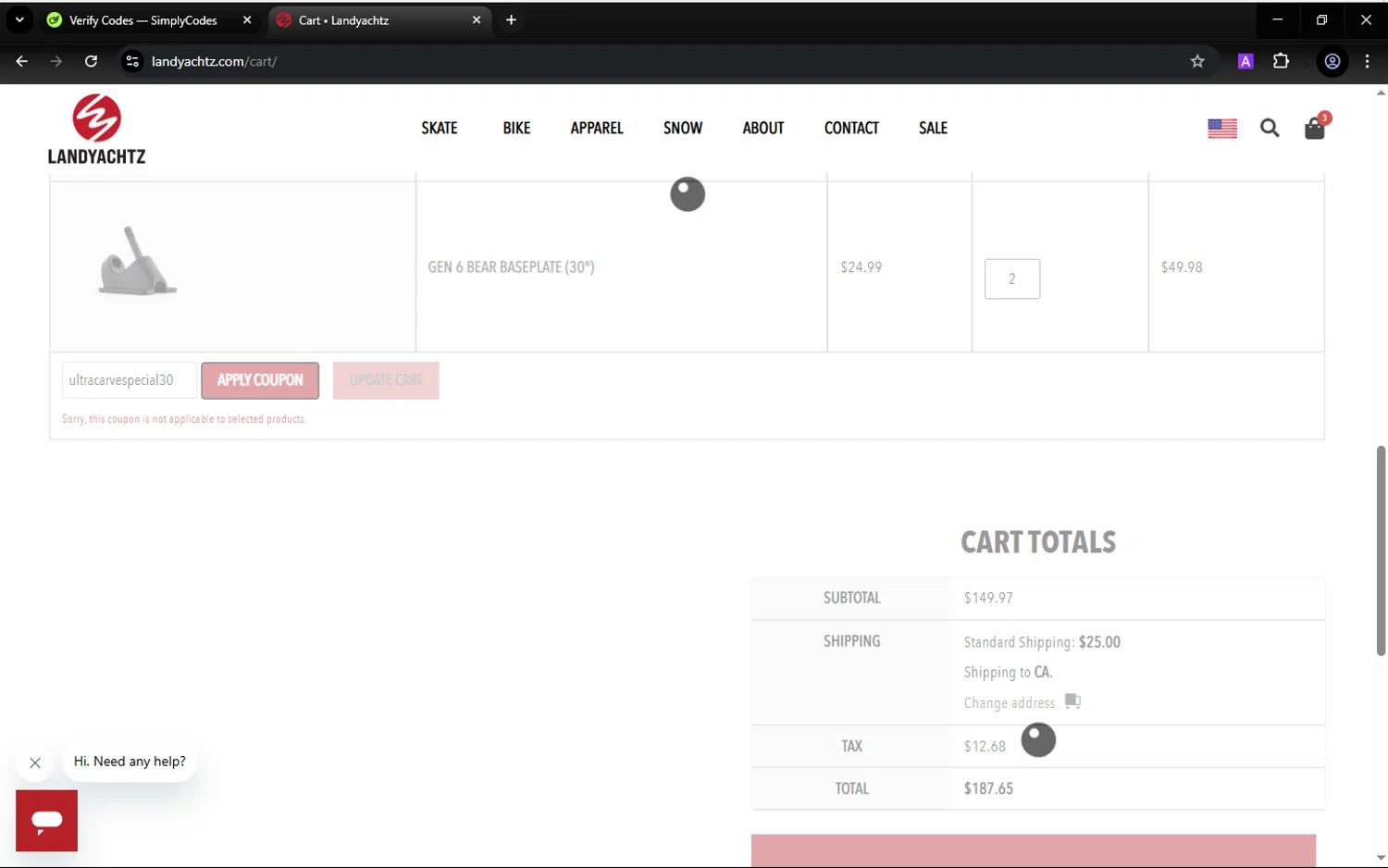The width and height of the screenshot is (1388, 868).
Task: Click the 'Hi. Need any help?' chat message
Action: [130, 762]
